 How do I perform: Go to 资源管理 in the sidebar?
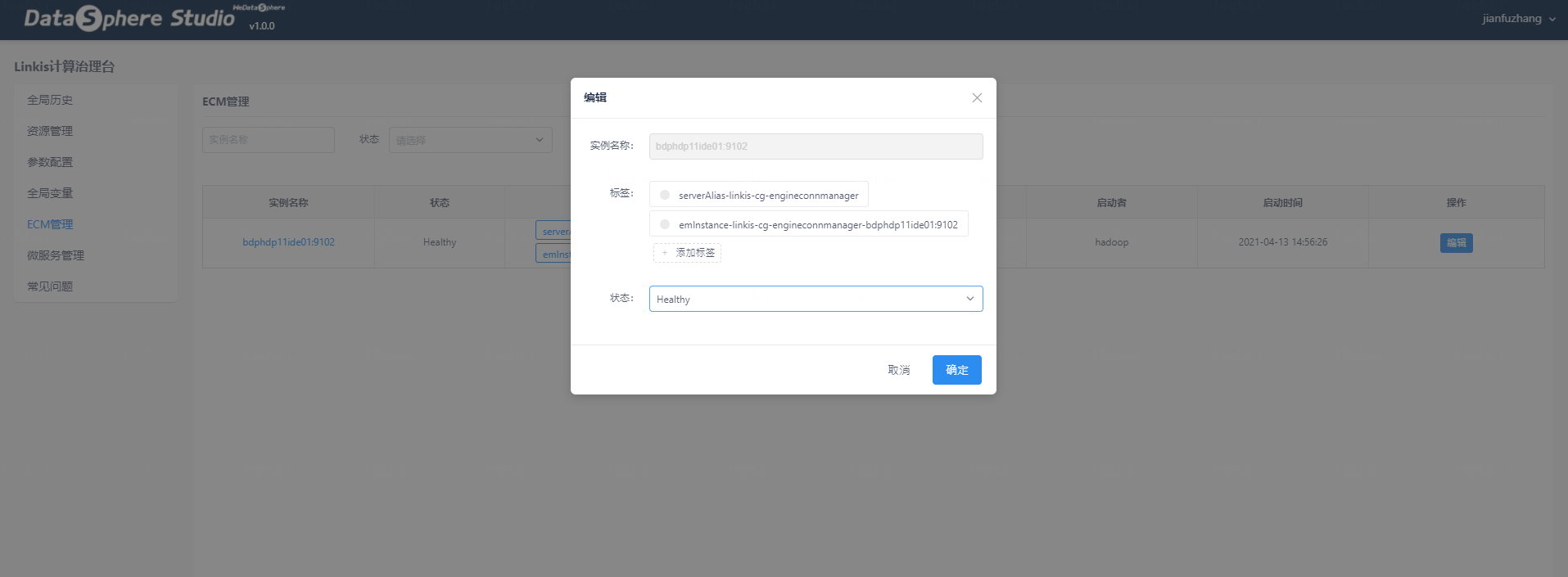point(50,131)
